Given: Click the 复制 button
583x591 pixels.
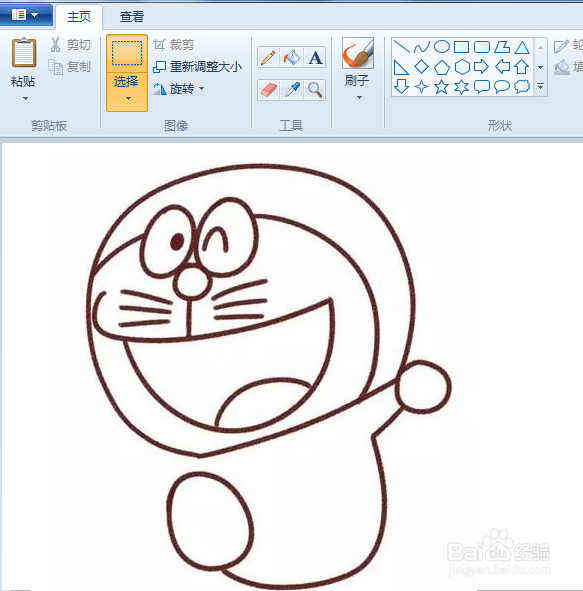Looking at the screenshot, I should click(x=70, y=67).
